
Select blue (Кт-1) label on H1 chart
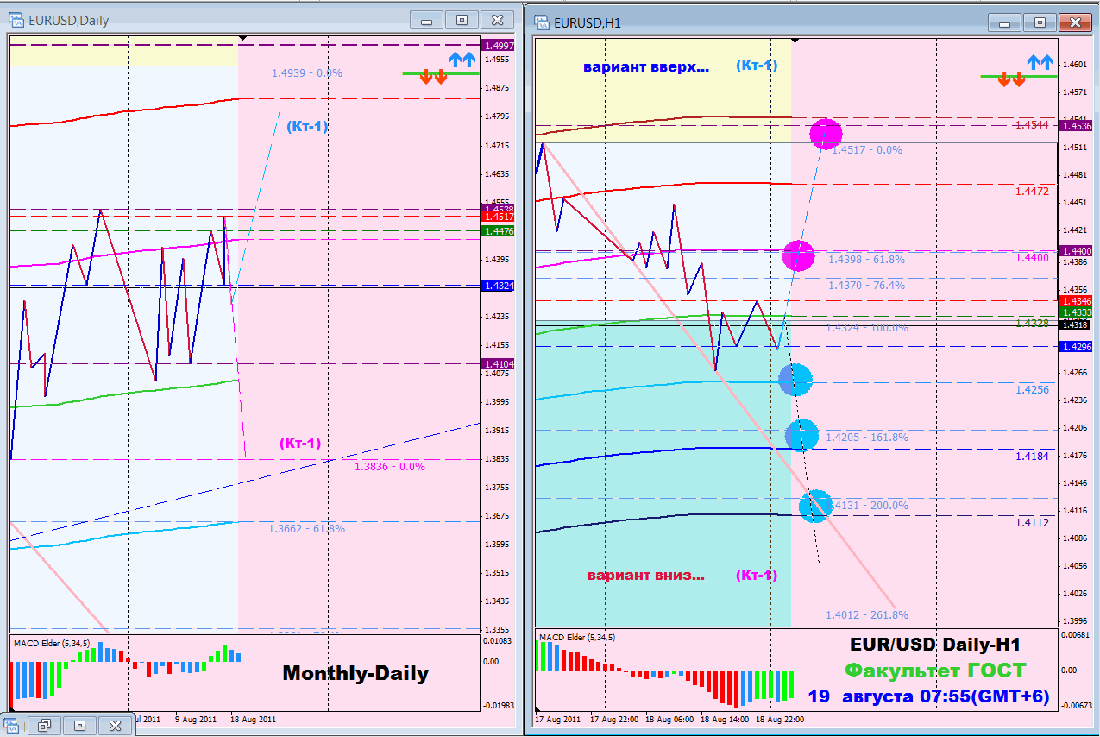tap(757, 65)
